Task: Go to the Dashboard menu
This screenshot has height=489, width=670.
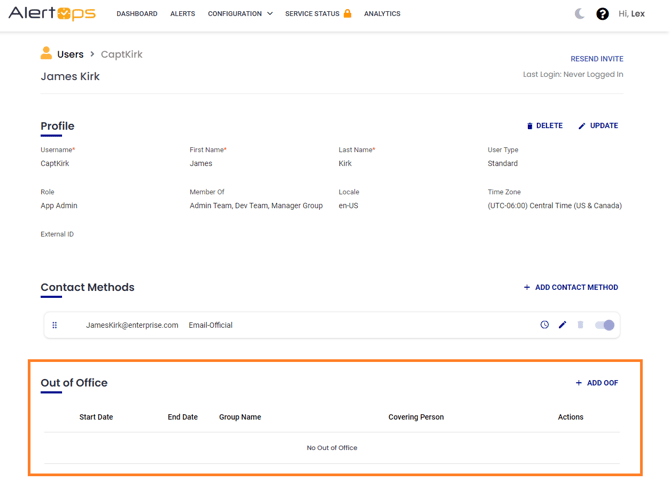Action: [137, 14]
